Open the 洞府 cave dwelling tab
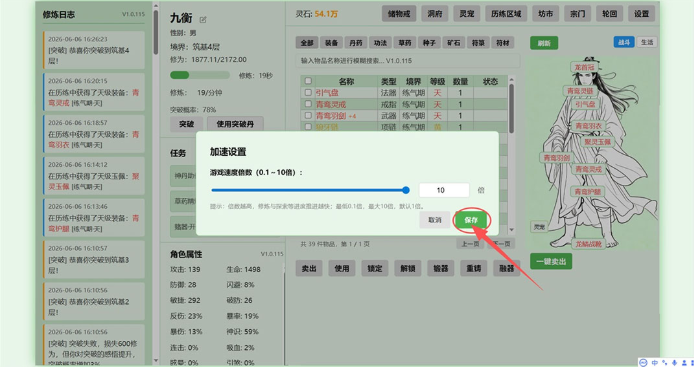 pyautogui.click(x=435, y=14)
